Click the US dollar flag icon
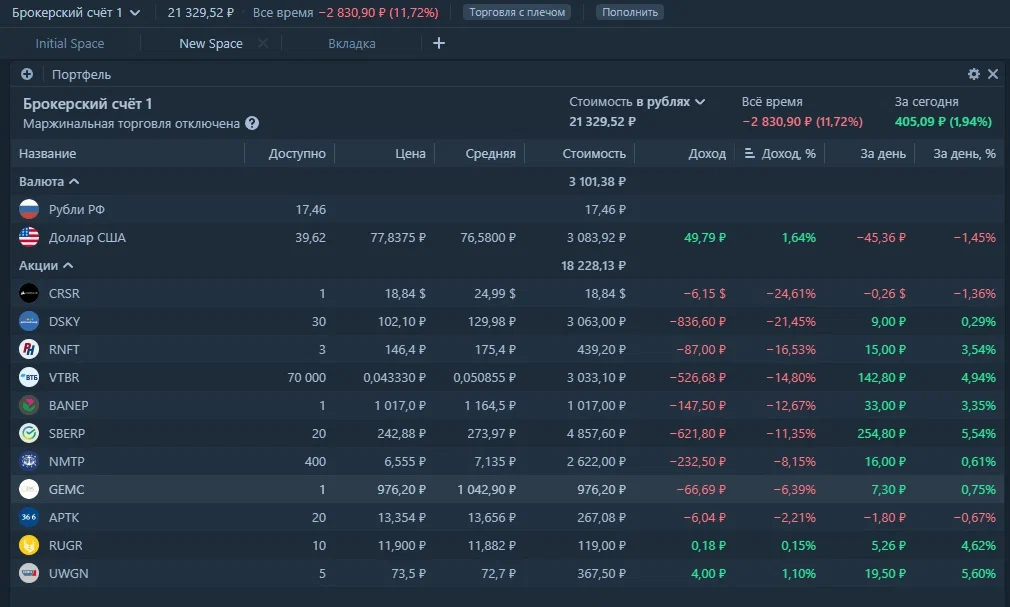 [29, 238]
